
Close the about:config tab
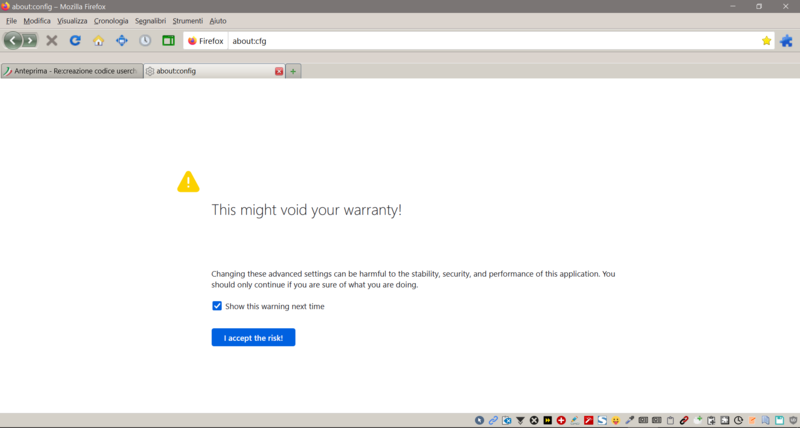coord(279,71)
